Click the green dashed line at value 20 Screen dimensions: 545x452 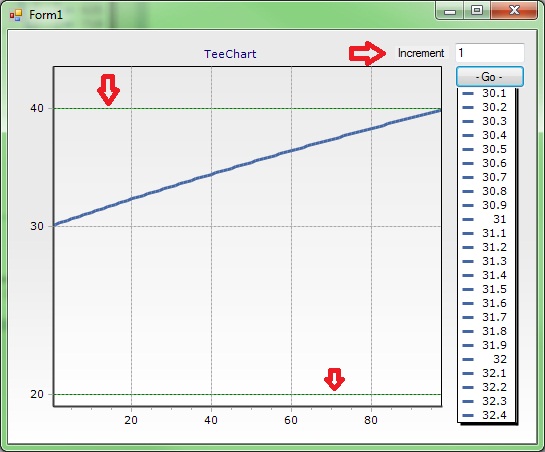pyautogui.click(x=247, y=395)
